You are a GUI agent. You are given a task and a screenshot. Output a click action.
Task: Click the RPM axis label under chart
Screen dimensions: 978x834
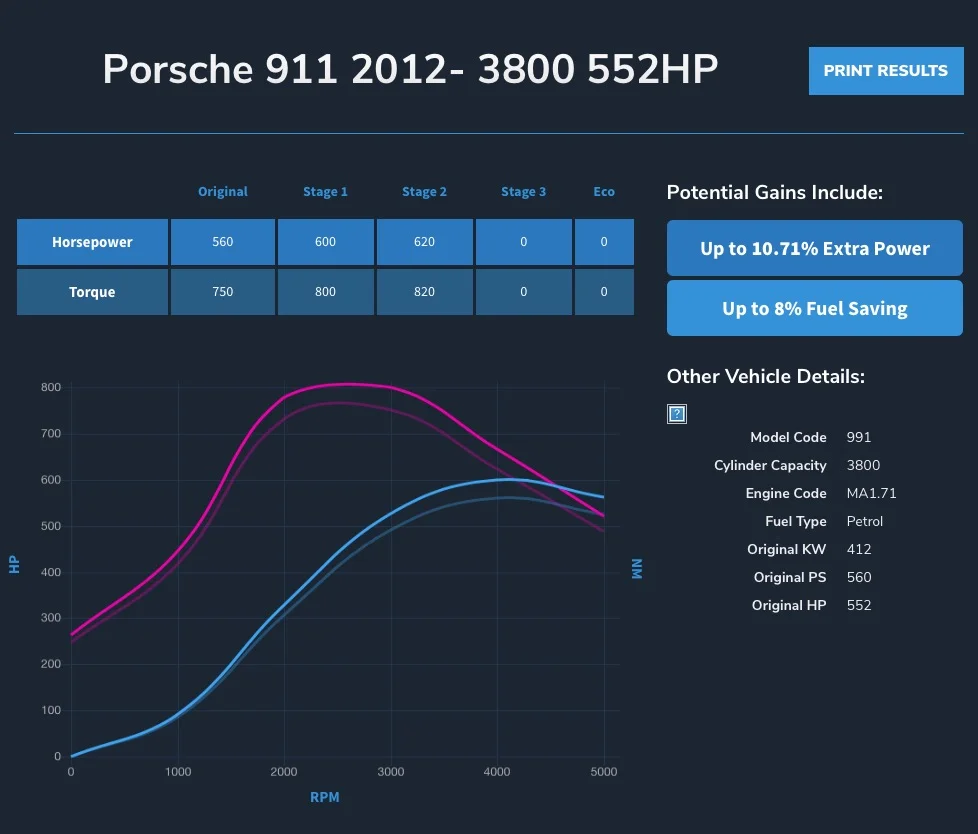click(x=325, y=797)
